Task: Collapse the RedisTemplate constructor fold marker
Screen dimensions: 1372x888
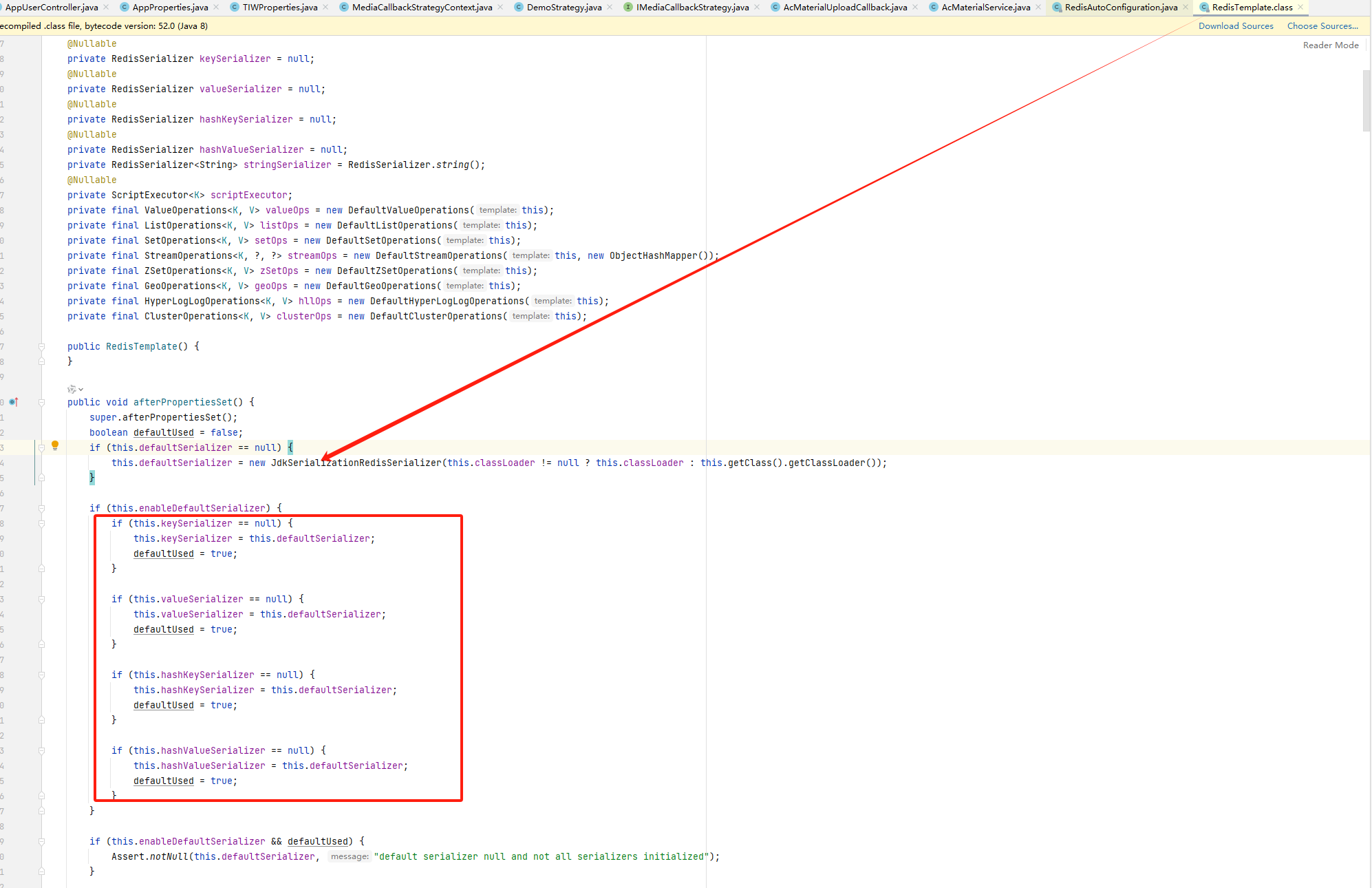Action: click(41, 347)
